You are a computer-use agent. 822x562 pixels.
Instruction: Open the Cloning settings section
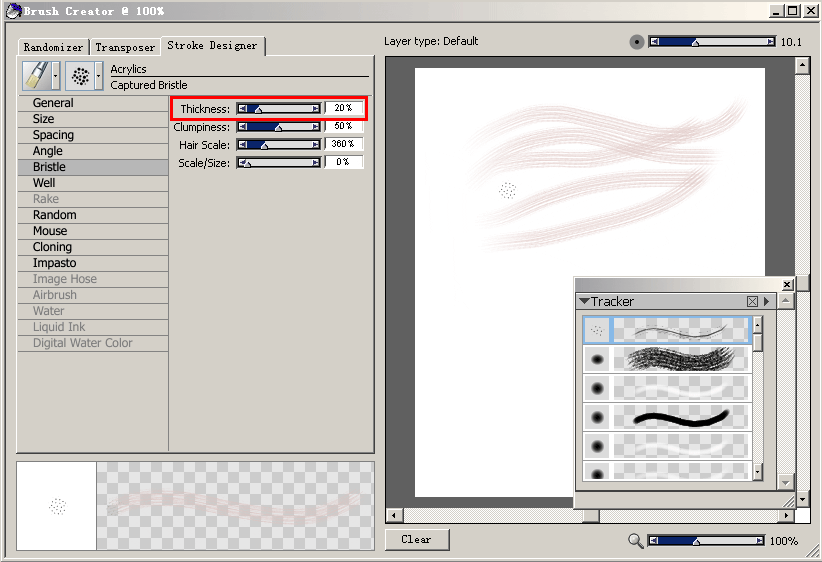click(x=93, y=247)
